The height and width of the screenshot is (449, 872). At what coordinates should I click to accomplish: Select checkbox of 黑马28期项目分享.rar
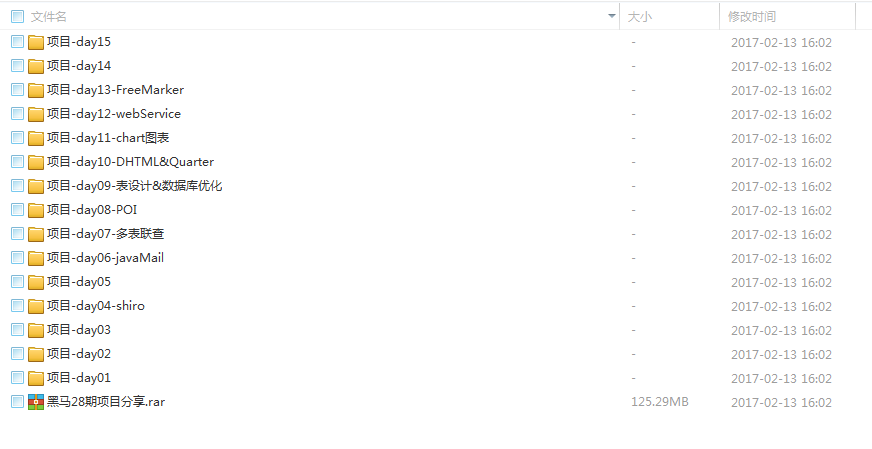18,402
